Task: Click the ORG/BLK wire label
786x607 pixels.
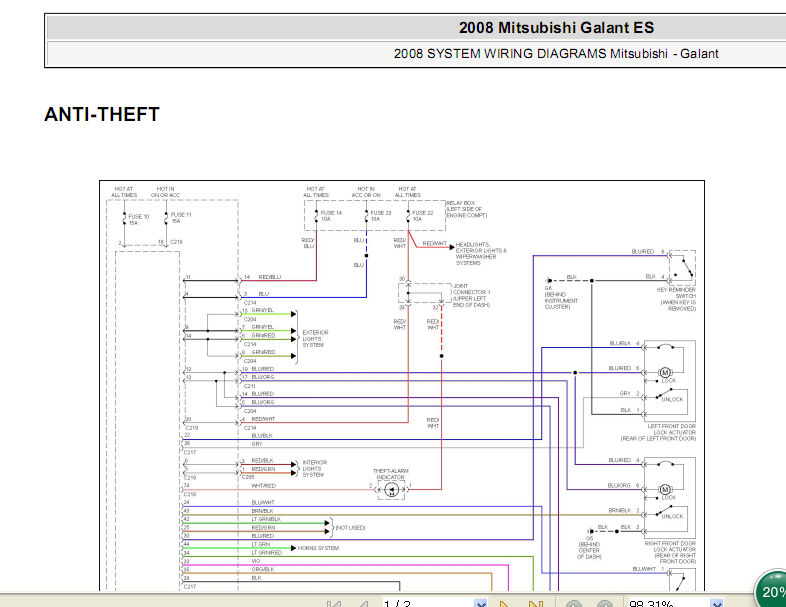Action: (x=263, y=569)
